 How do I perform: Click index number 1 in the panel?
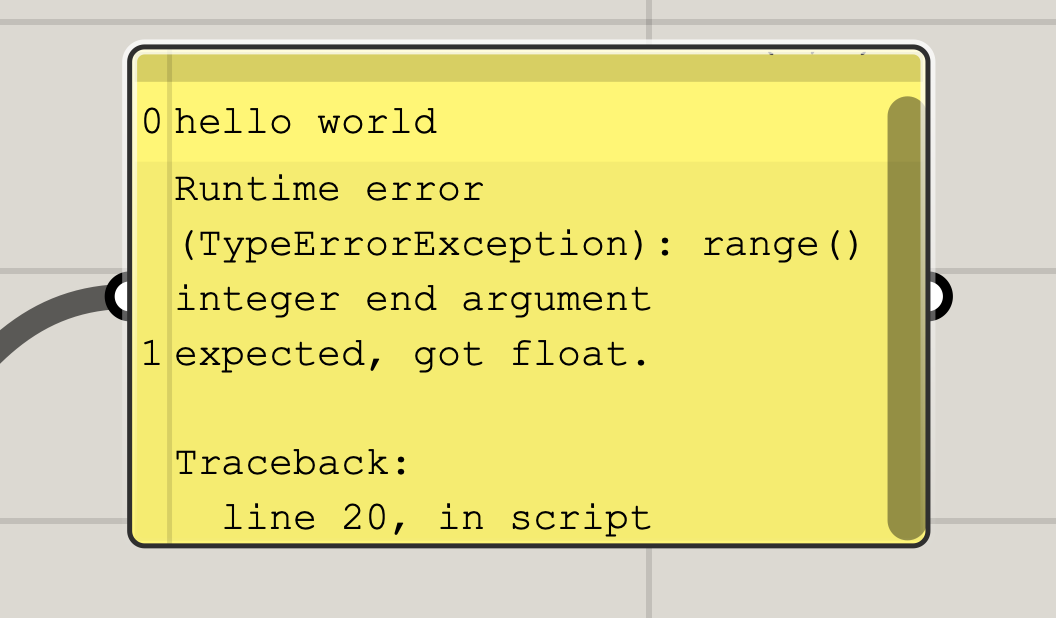coord(152,354)
